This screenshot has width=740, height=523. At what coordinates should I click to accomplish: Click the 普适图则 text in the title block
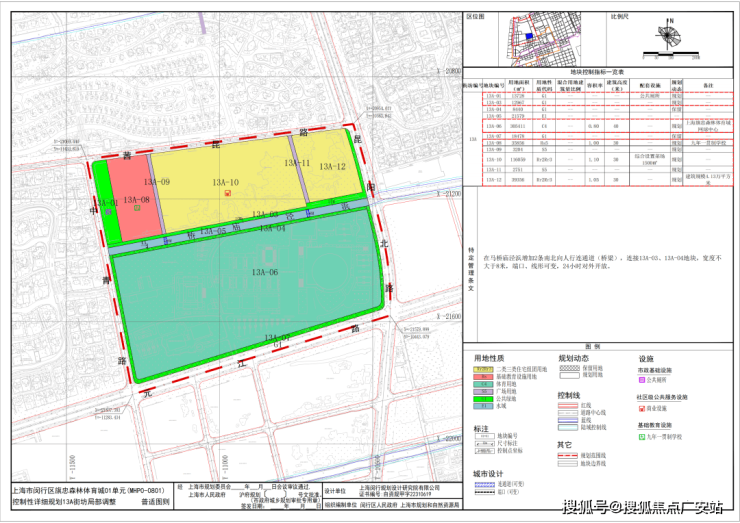pyautogui.click(x=155, y=502)
